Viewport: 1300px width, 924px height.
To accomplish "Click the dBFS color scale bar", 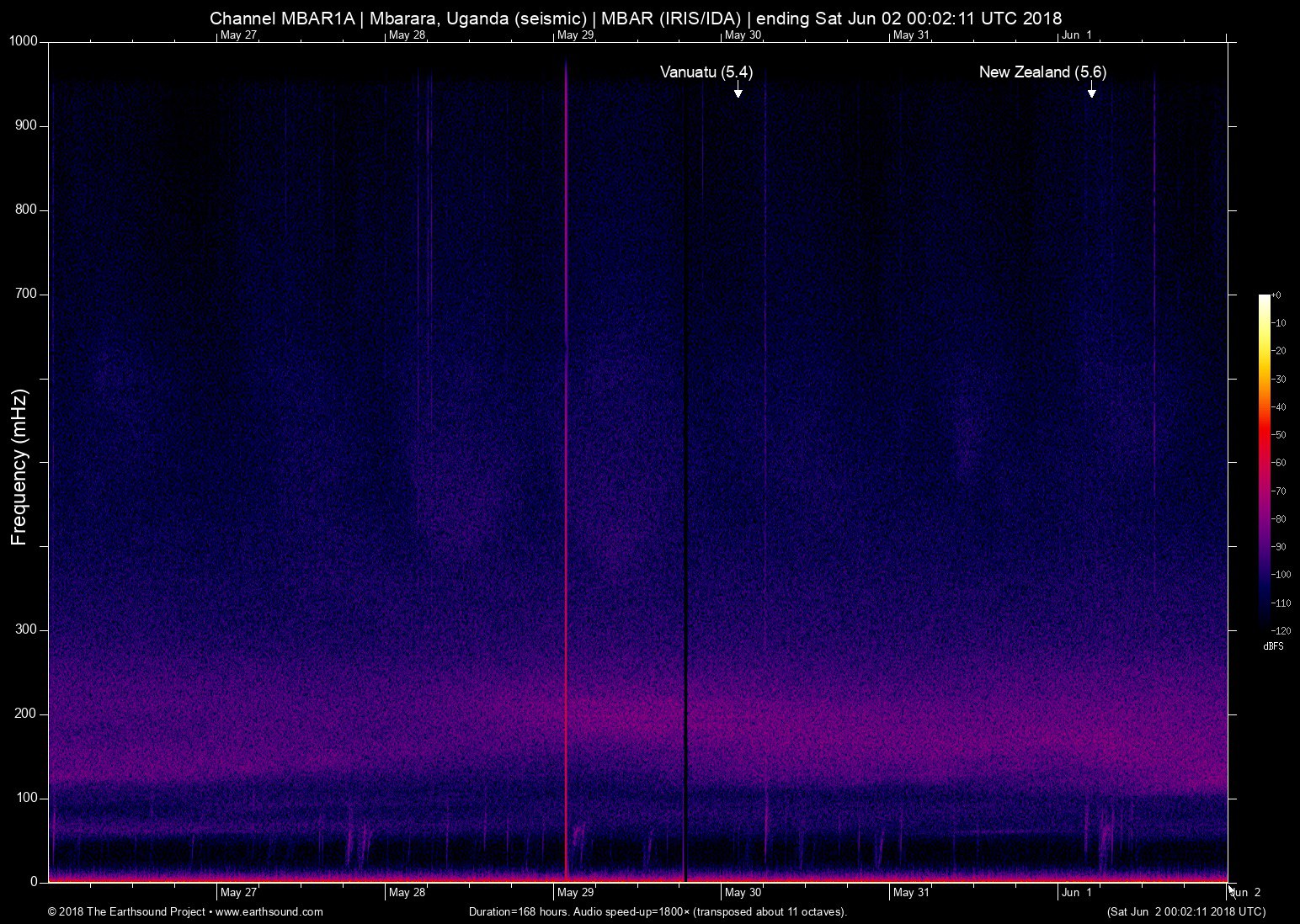I will tap(1264, 459).
